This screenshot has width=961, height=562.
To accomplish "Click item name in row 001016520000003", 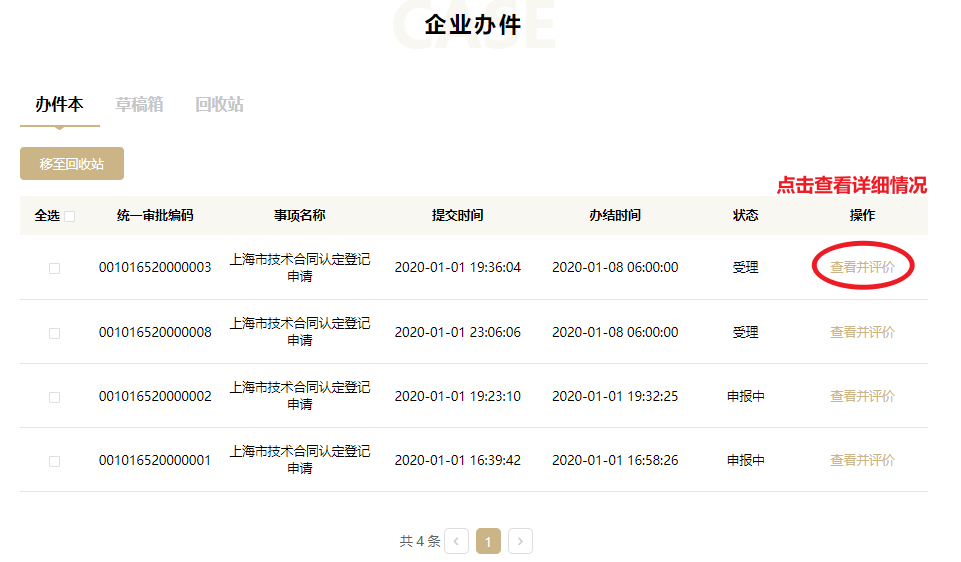I will 299,267.
